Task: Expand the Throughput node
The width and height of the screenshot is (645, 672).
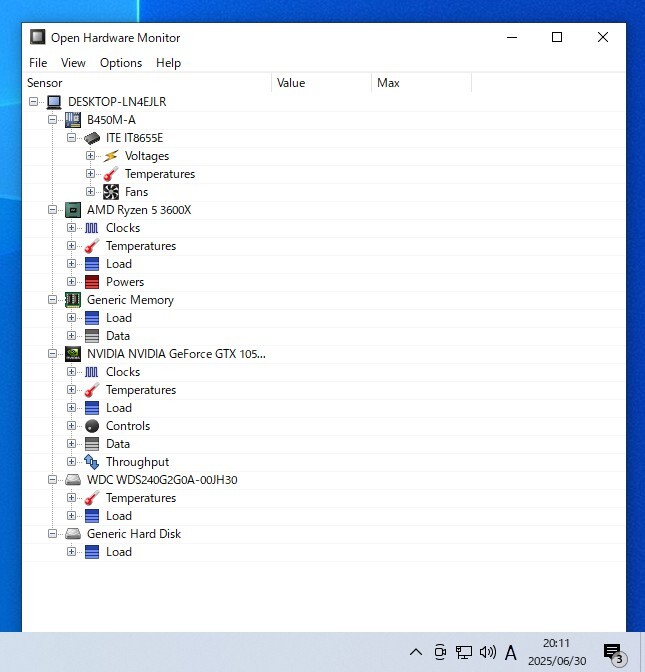Action: coord(72,462)
